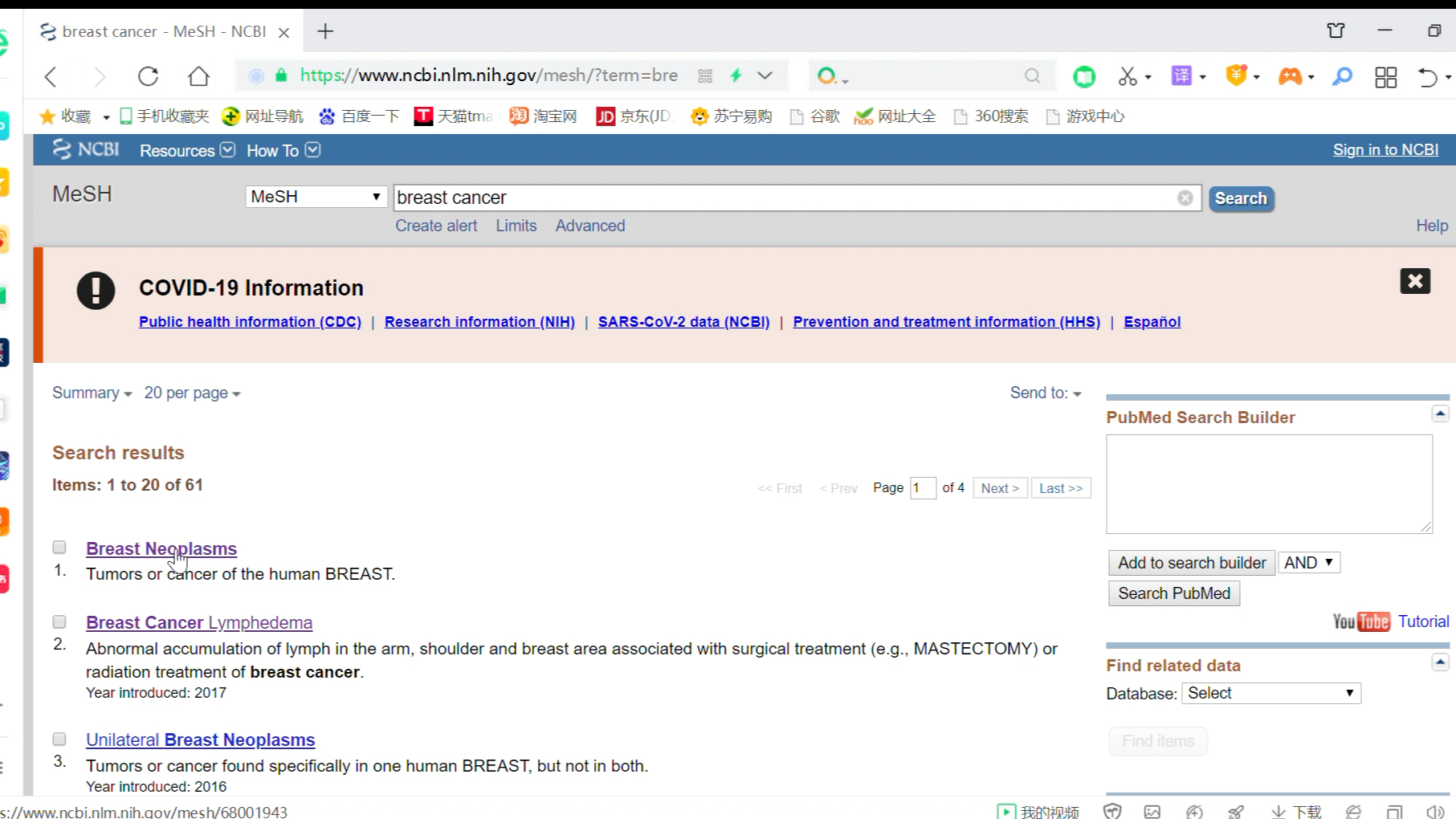Open Public health information (CDC) link
This screenshot has width=1456, height=819.
[x=250, y=321]
